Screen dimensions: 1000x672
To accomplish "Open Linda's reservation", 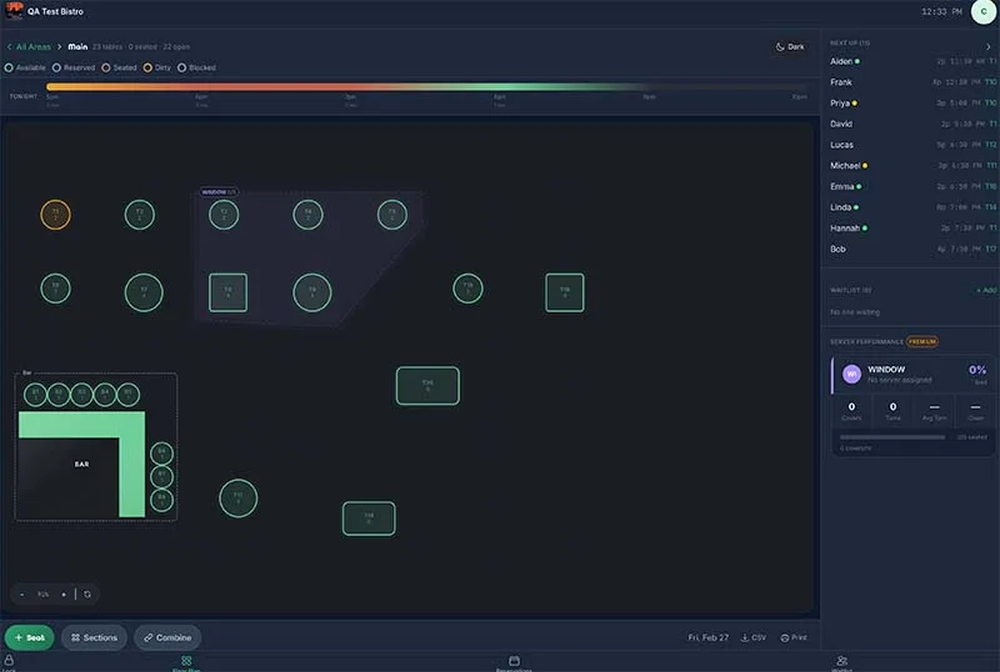I will [913, 207].
